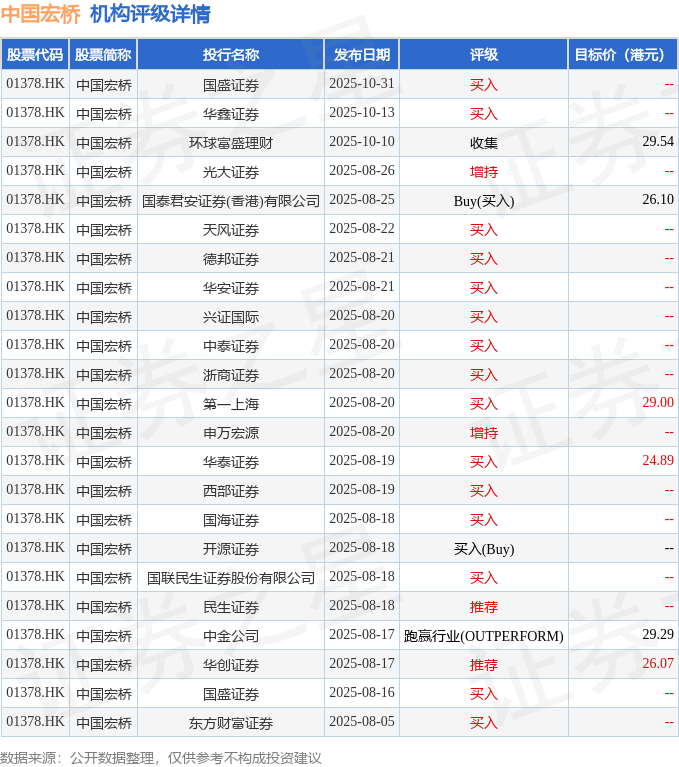Click the target price 29.29
679x767 pixels.
pyautogui.click(x=658, y=634)
